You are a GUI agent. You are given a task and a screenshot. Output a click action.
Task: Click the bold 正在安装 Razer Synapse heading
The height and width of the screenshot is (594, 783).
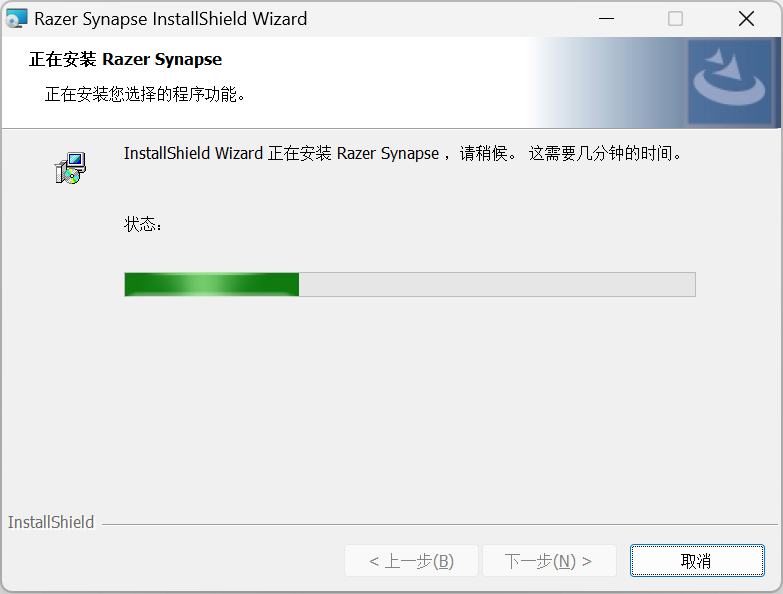tap(125, 59)
